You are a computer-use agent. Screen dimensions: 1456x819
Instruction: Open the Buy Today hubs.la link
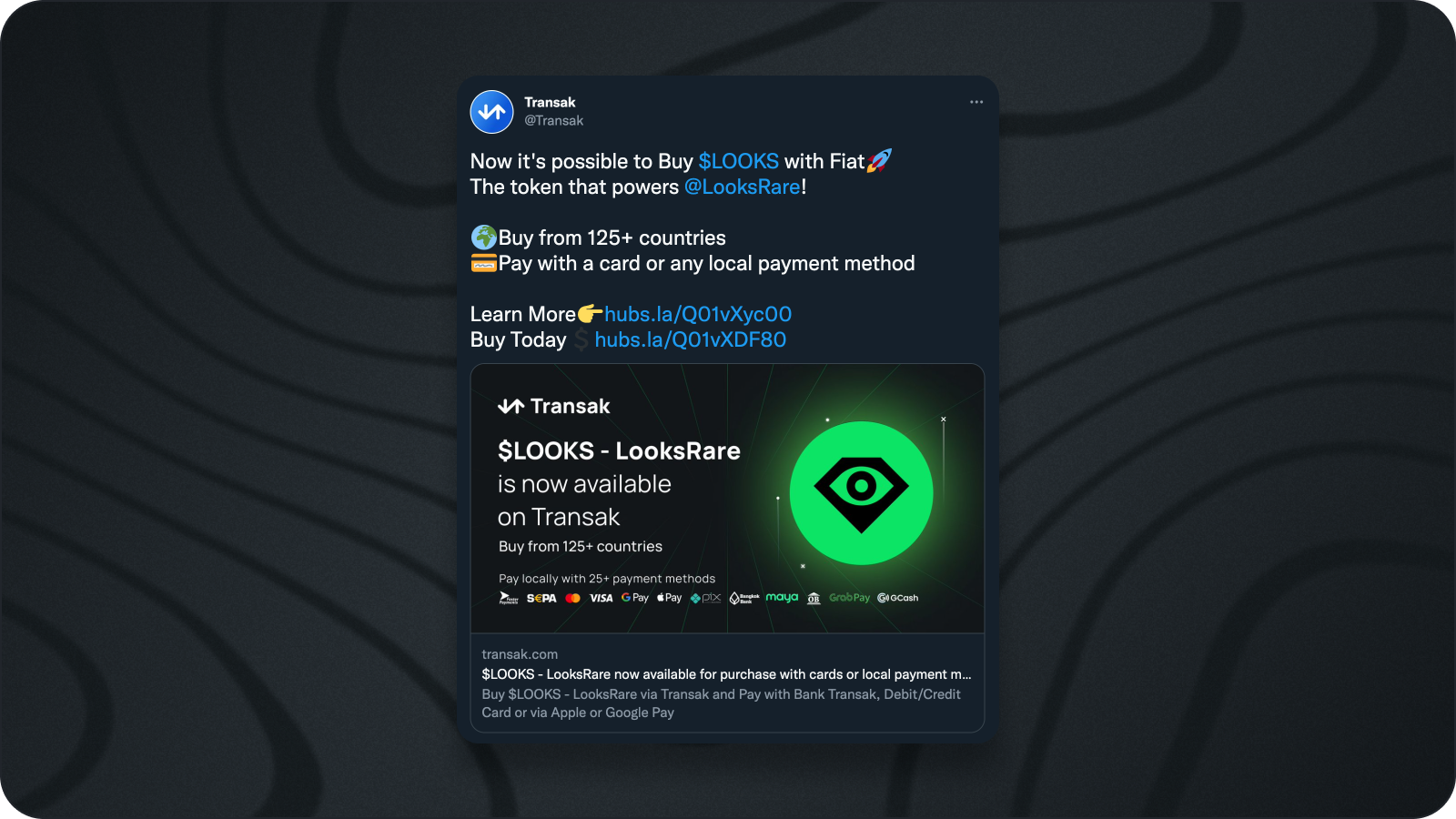click(x=690, y=339)
